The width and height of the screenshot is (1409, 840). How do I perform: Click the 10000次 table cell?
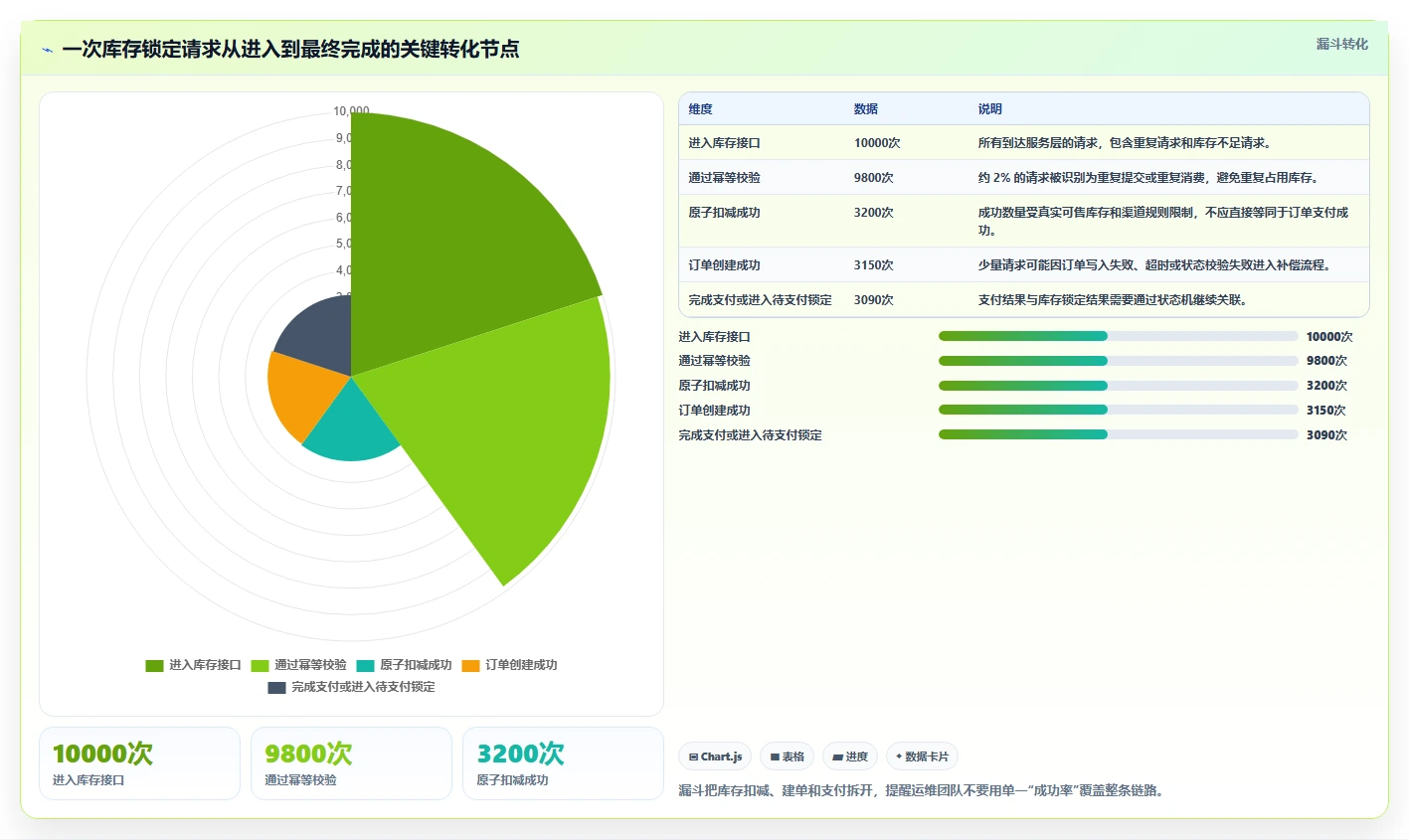point(877,143)
